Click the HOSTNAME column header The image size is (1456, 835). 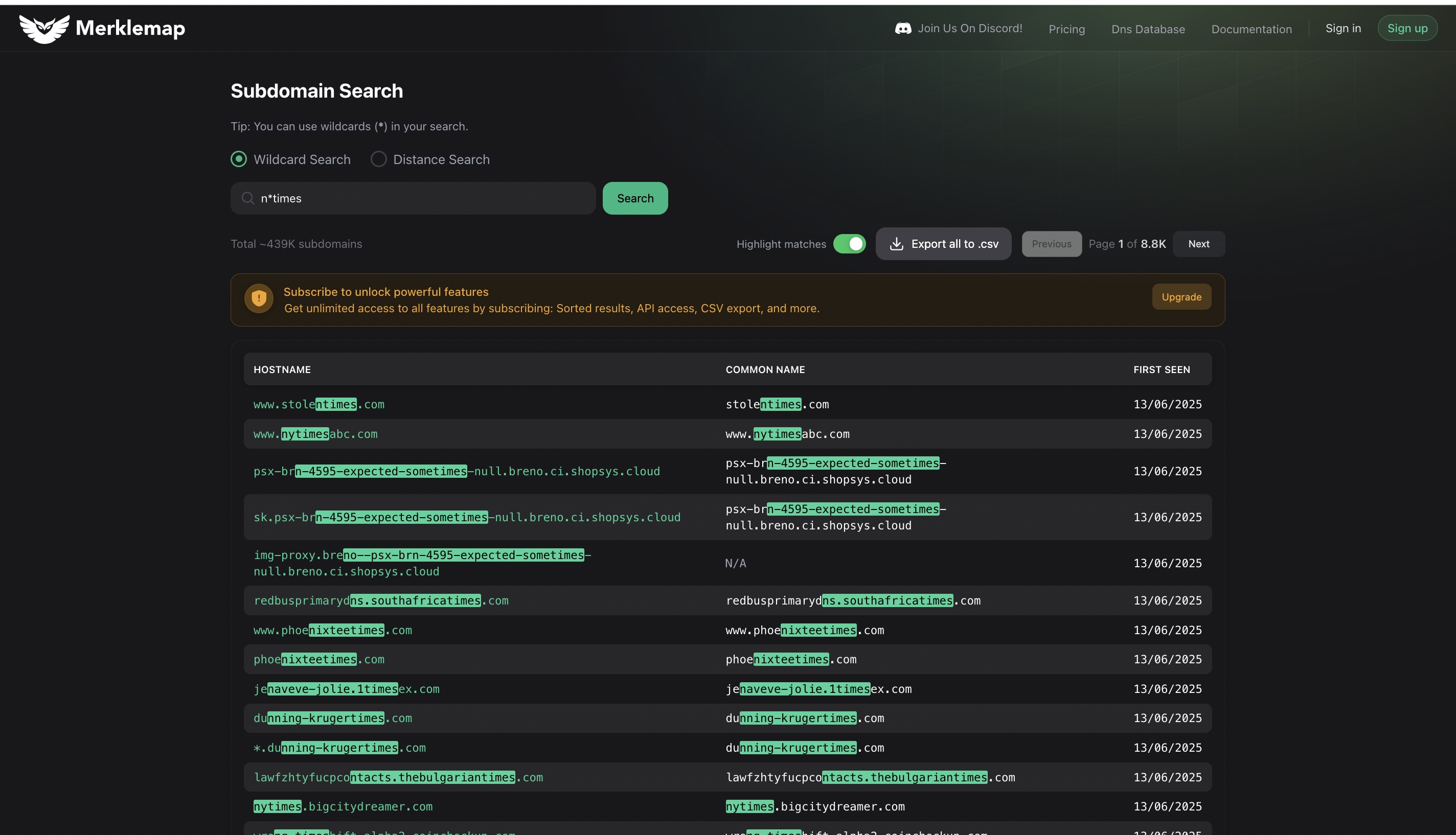282,369
